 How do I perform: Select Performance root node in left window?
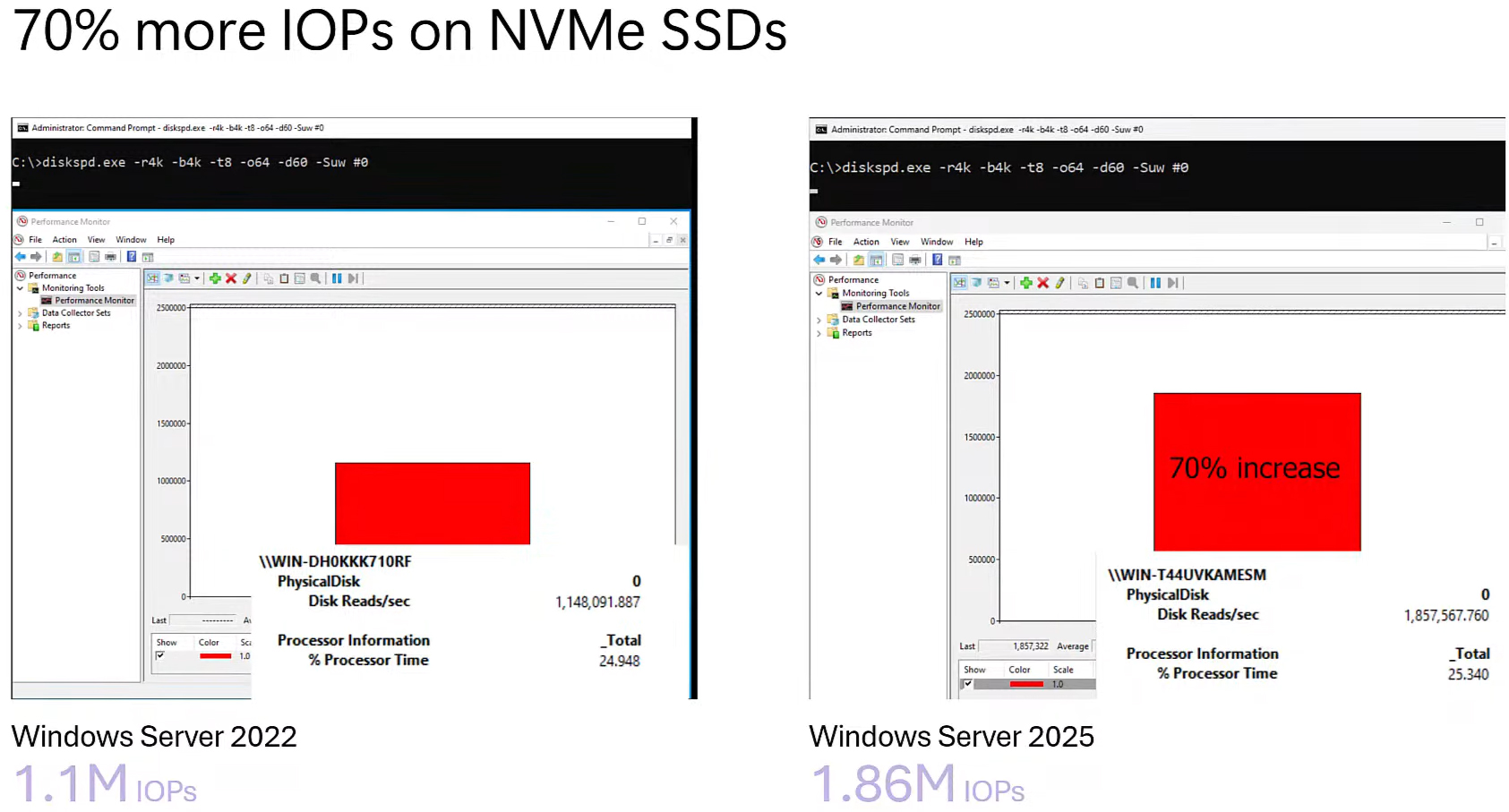coord(52,276)
